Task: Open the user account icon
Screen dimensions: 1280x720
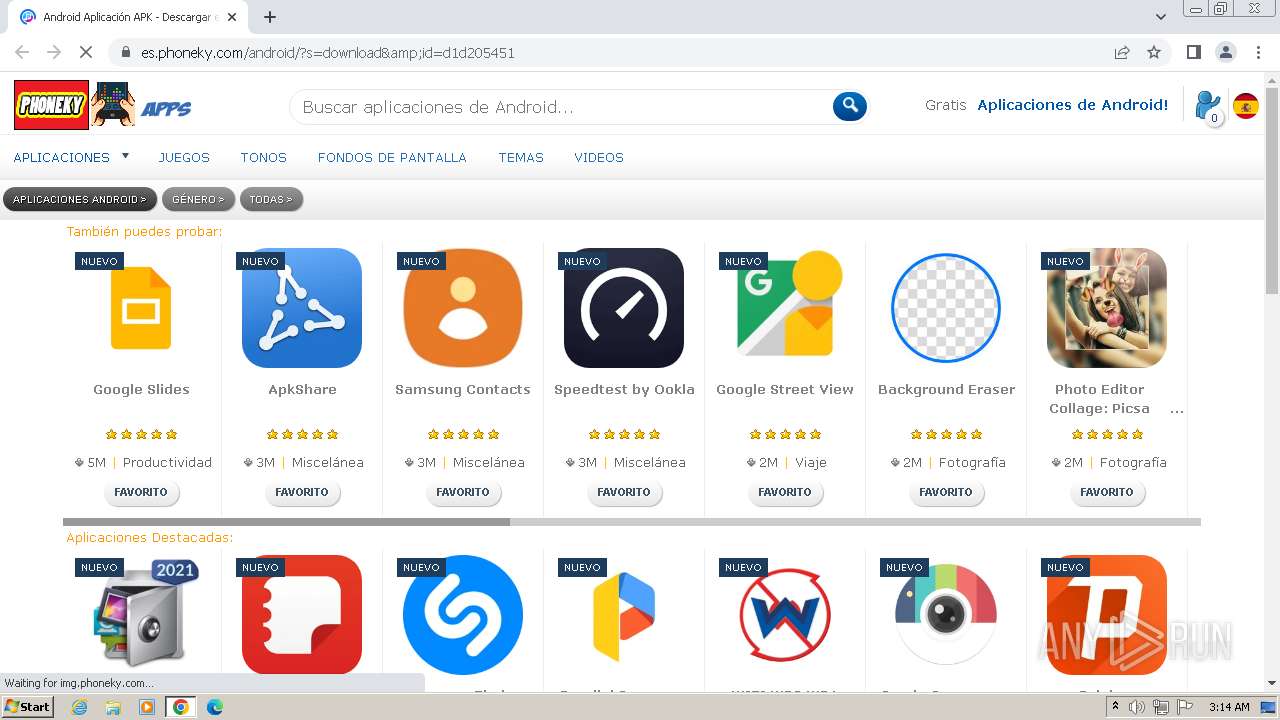Action: 1208,106
